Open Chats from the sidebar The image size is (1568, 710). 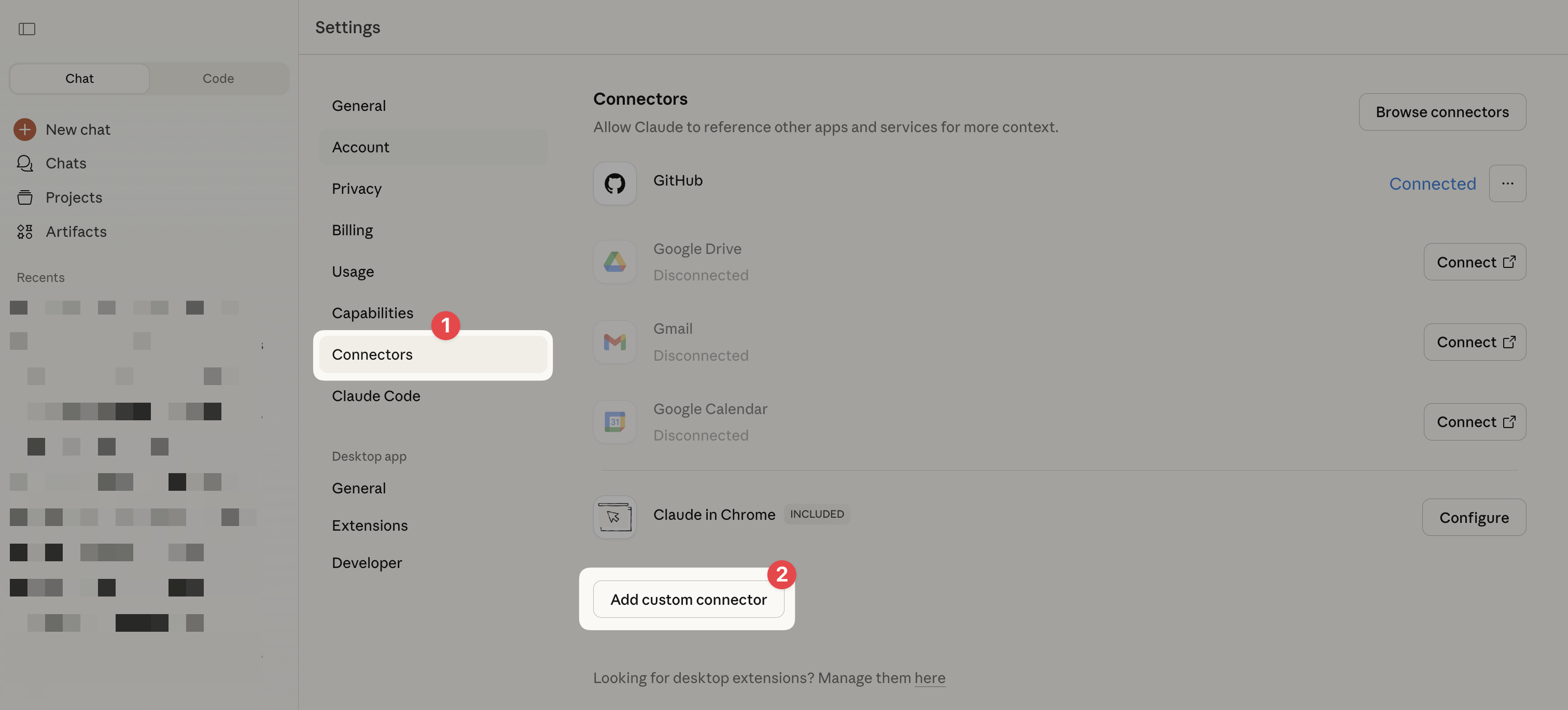66,163
